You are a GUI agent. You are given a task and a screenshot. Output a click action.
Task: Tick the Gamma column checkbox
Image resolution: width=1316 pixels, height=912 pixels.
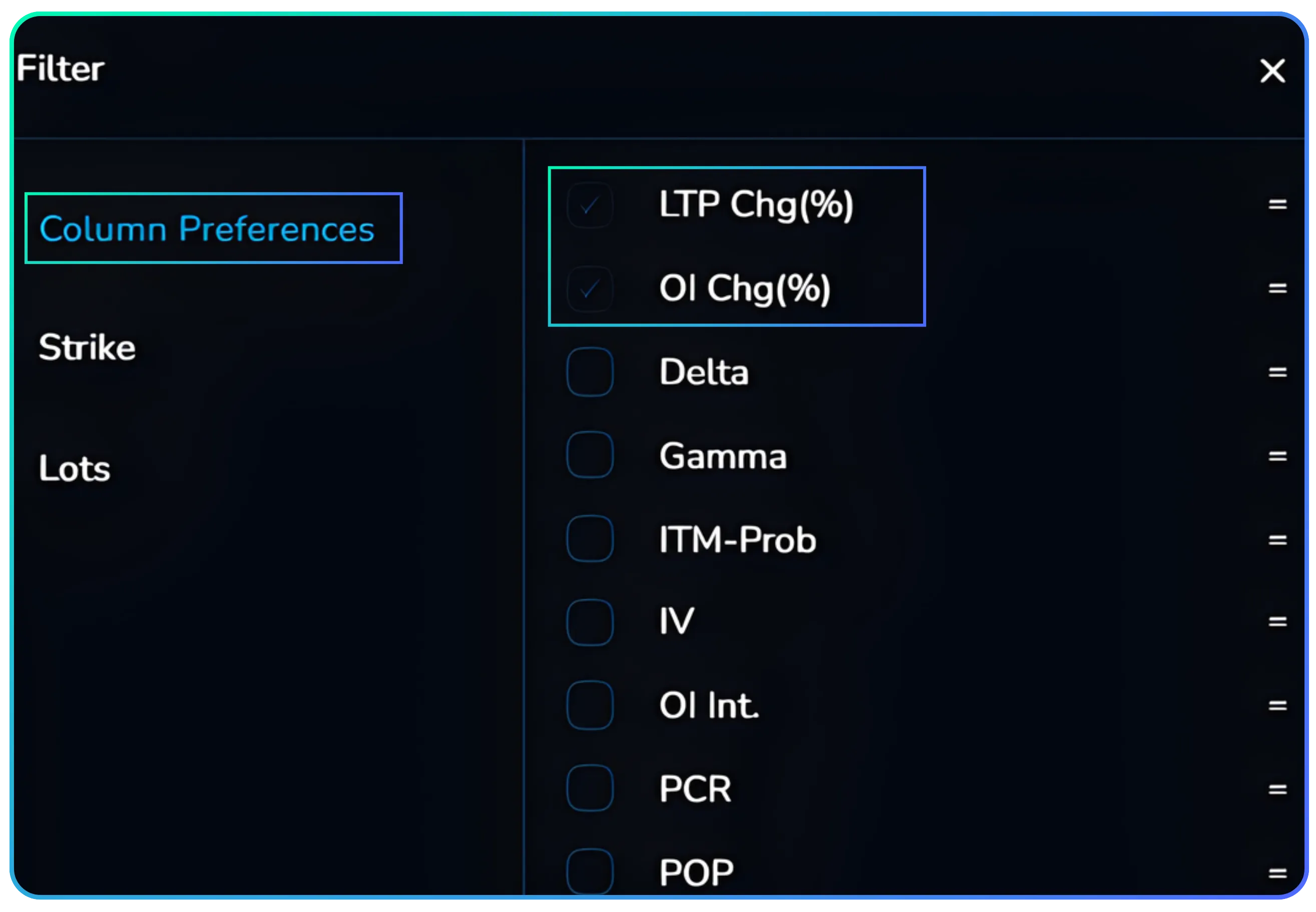click(590, 455)
